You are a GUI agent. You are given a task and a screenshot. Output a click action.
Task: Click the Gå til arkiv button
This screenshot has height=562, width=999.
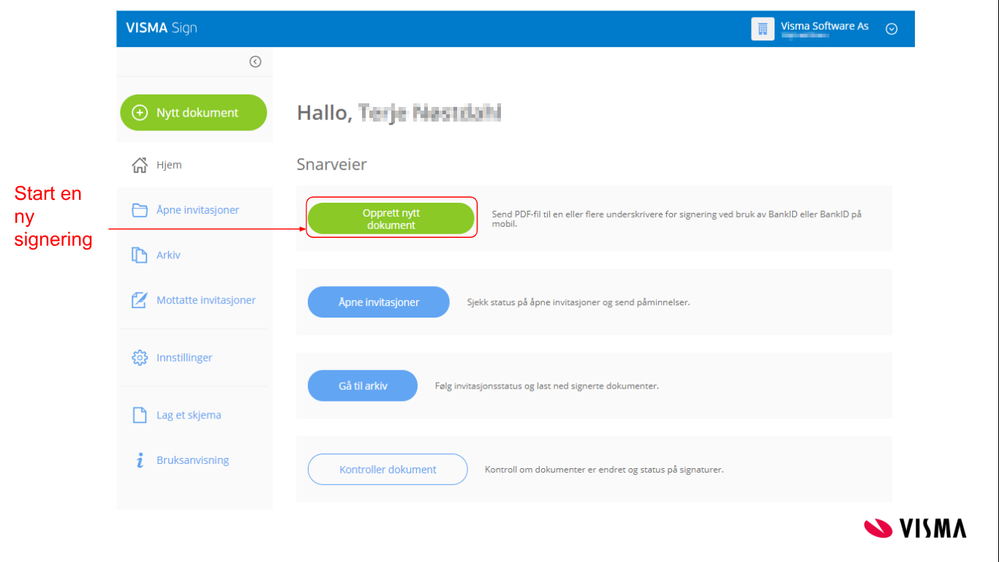coord(363,385)
